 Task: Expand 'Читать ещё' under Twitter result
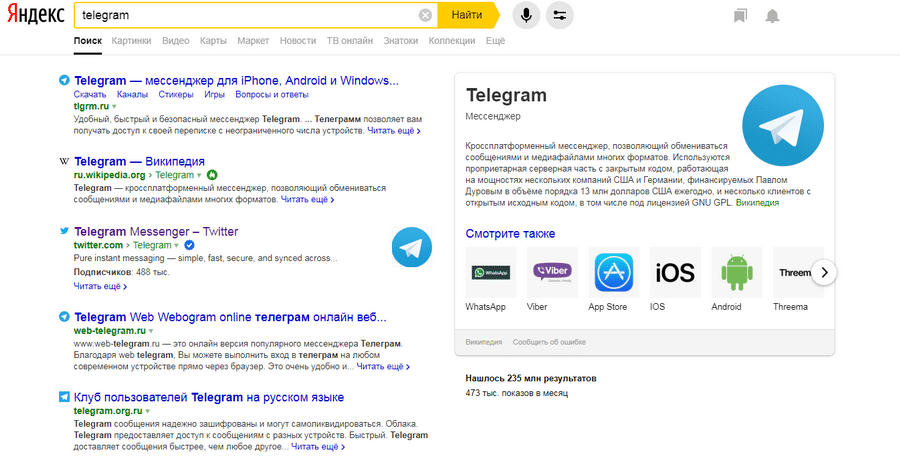100,286
